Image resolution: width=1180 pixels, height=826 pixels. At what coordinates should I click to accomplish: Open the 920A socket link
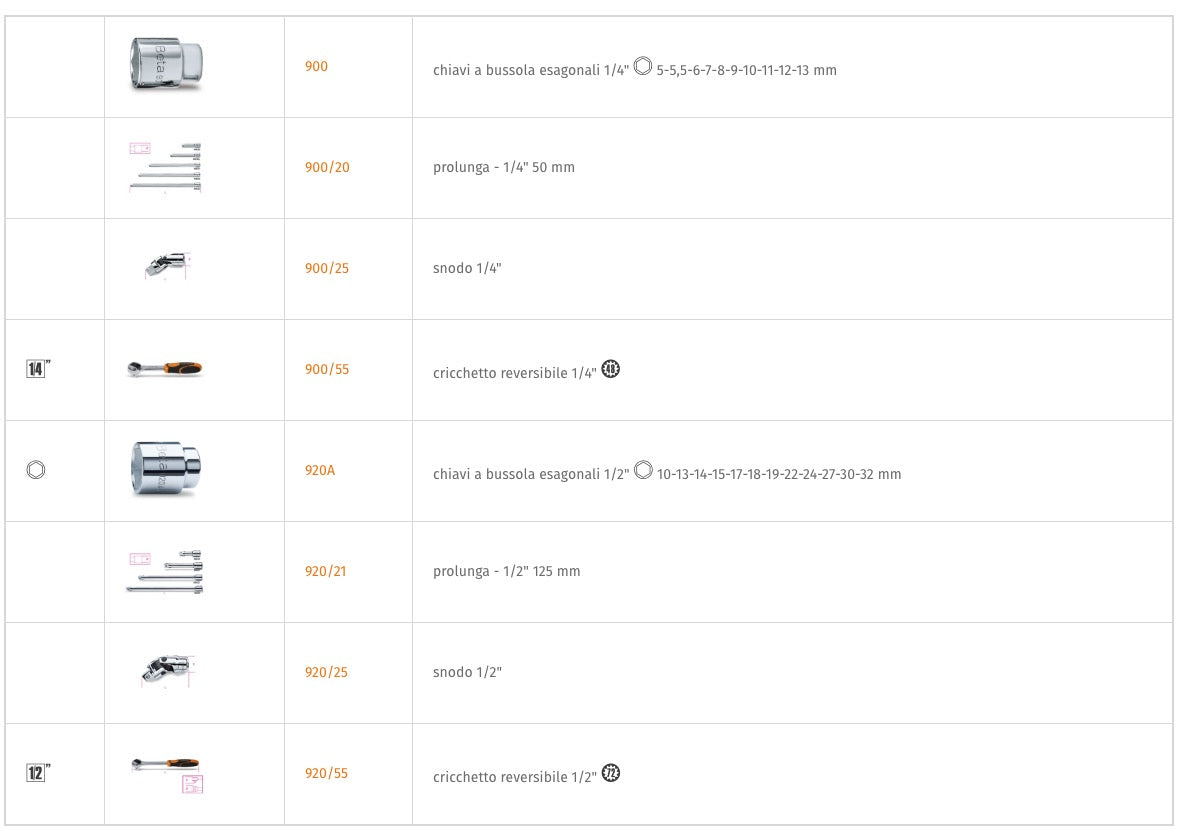(320, 470)
